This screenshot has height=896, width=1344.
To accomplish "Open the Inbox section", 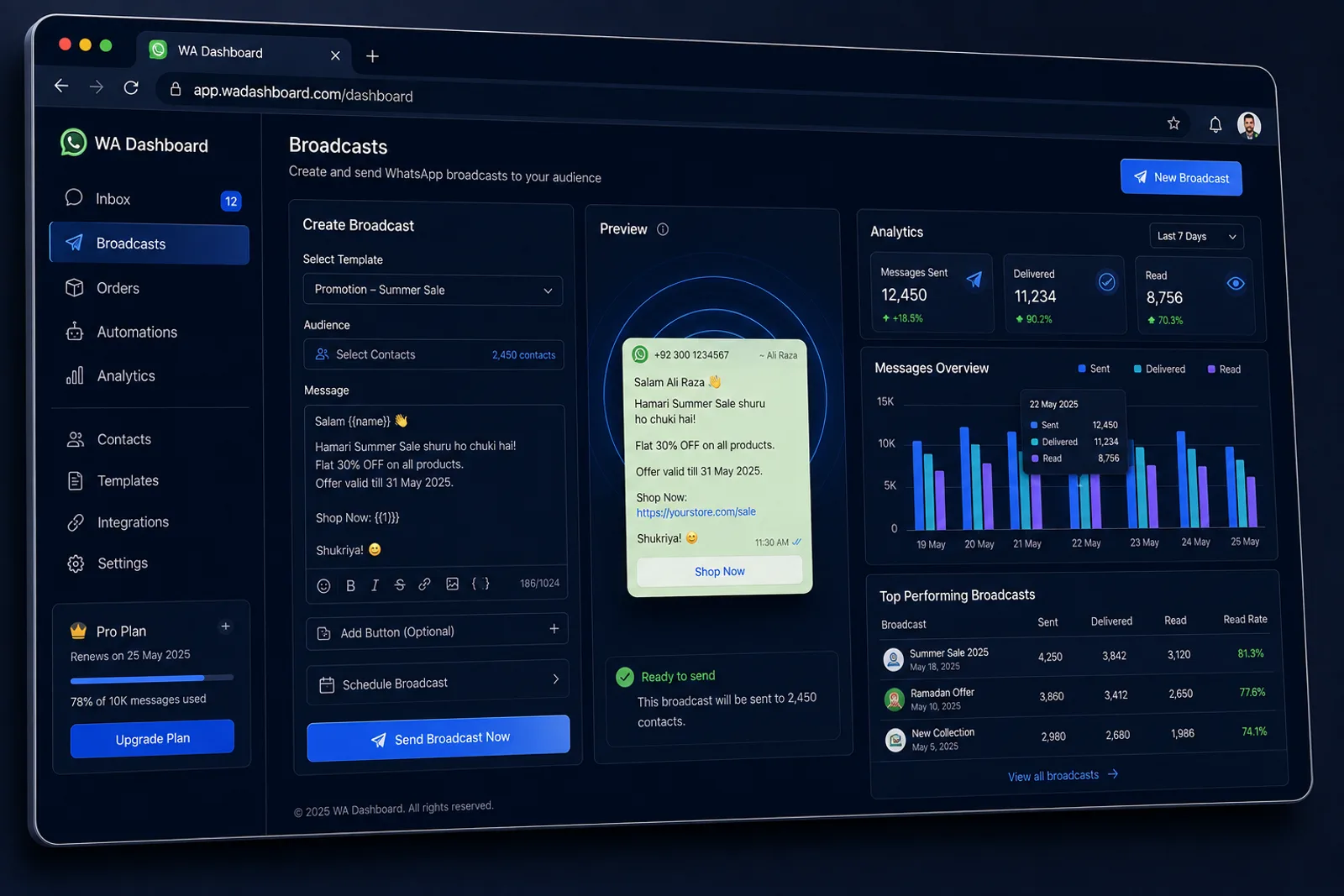I will tap(150, 199).
